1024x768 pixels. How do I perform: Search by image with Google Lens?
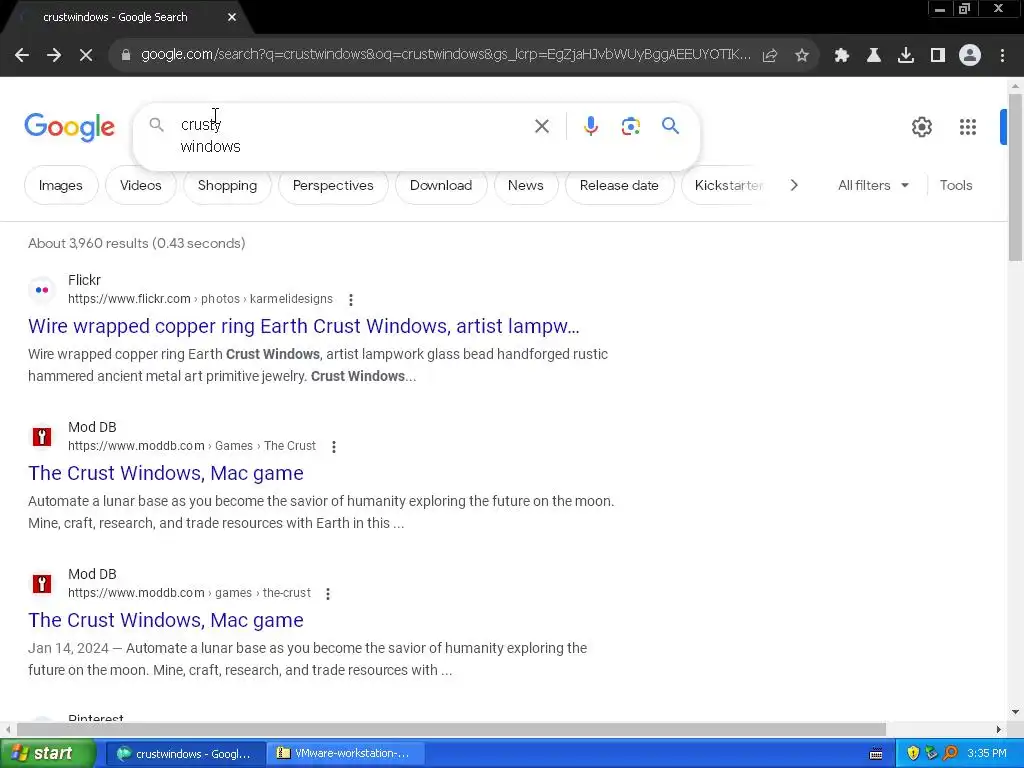point(630,126)
